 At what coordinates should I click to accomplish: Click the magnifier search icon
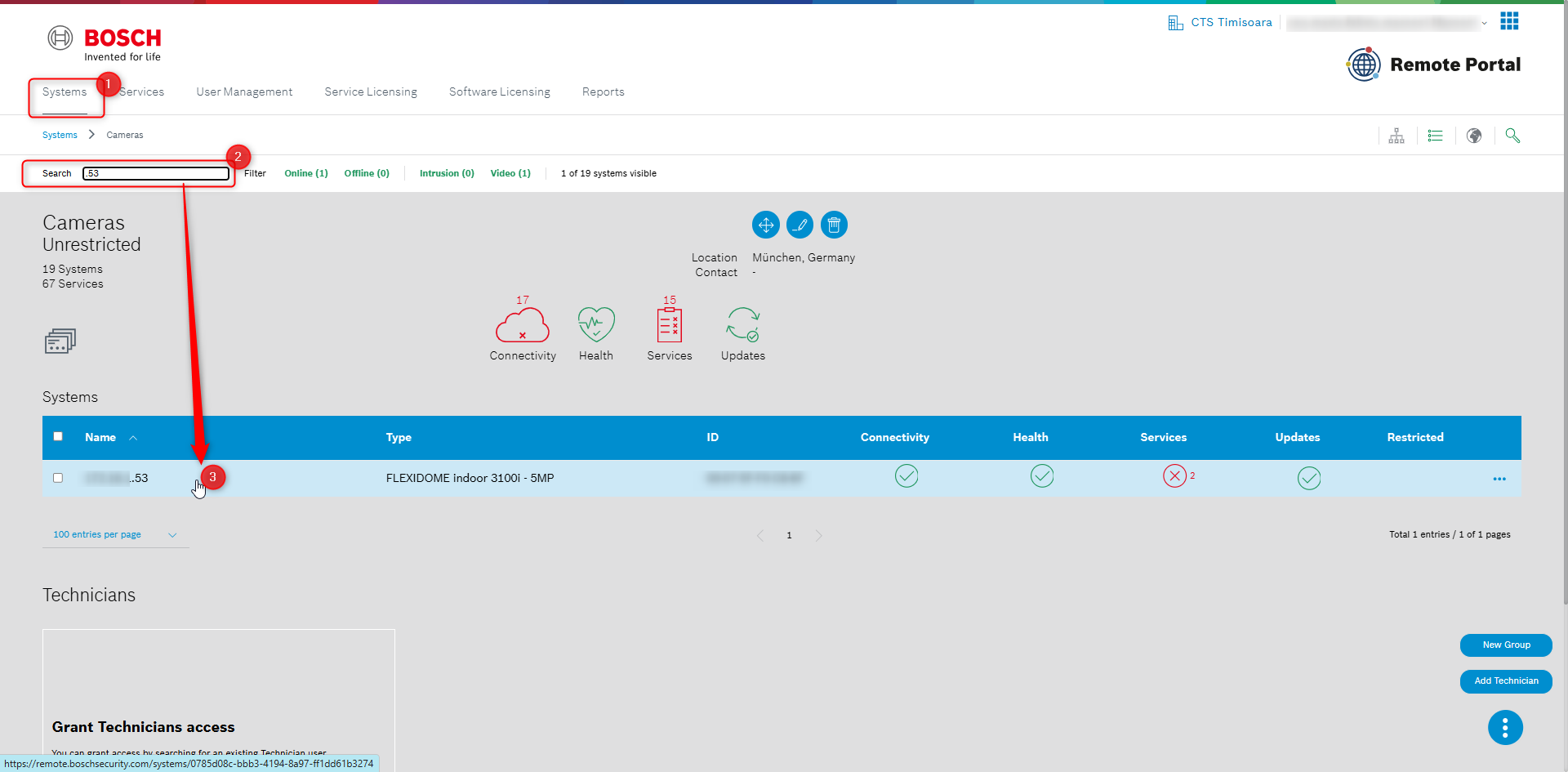[1512, 136]
